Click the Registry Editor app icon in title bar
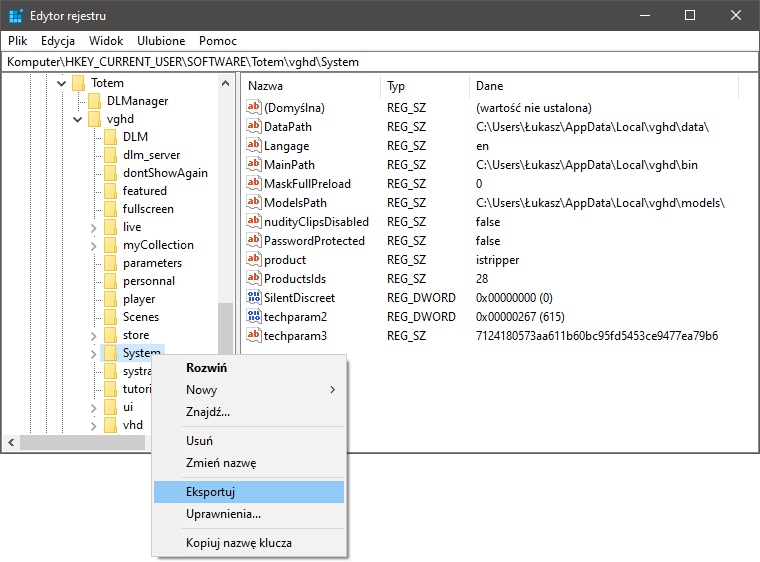 (x=16, y=16)
